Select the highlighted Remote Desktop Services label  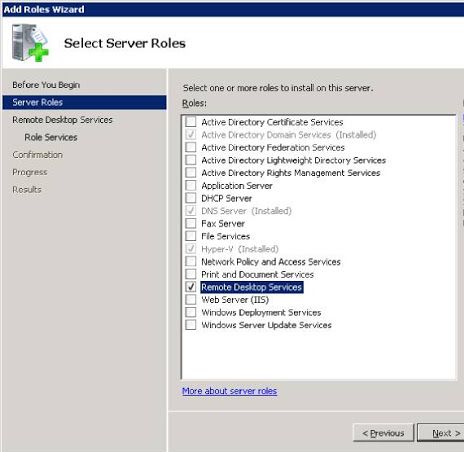click(x=252, y=287)
